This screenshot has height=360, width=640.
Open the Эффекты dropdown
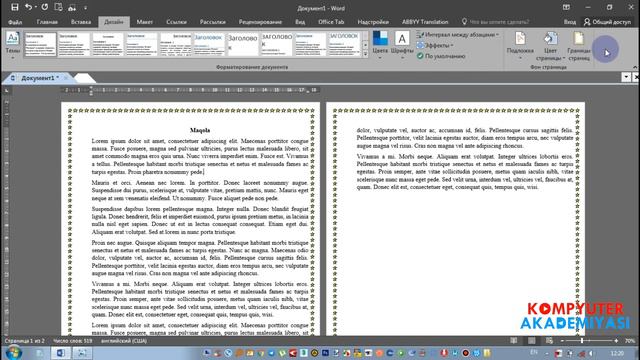435,45
